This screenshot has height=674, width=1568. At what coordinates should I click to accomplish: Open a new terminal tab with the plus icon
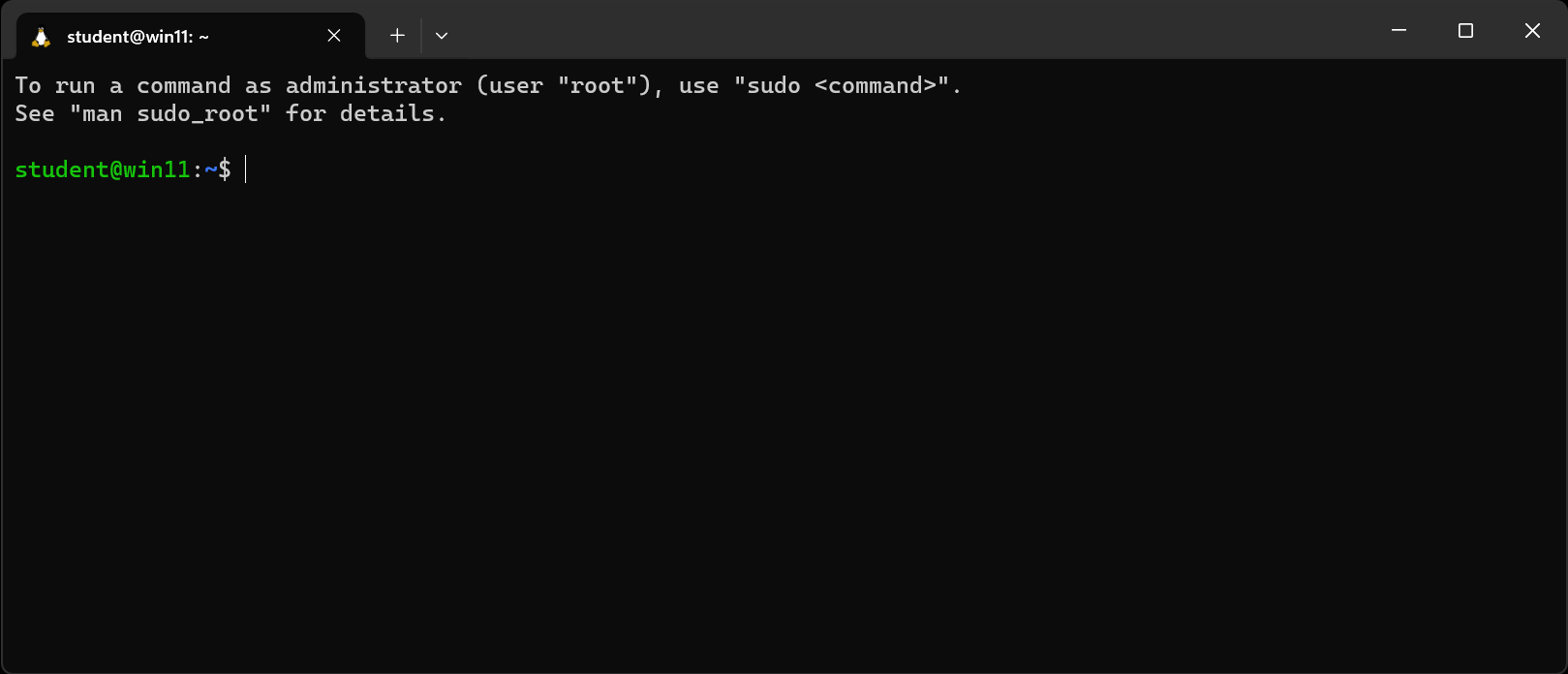[397, 35]
